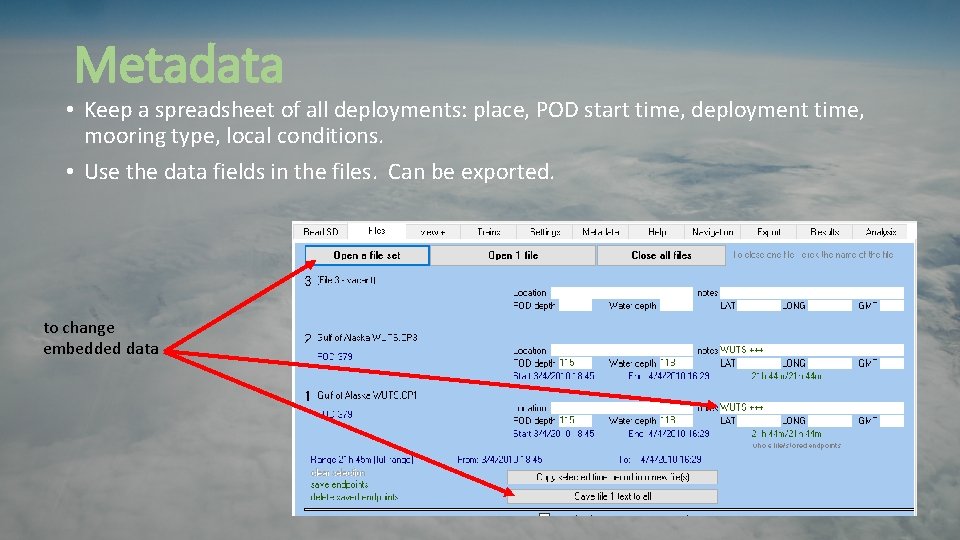Click the LONG field of file 2
The width and height of the screenshot is (960, 540).
(830, 363)
